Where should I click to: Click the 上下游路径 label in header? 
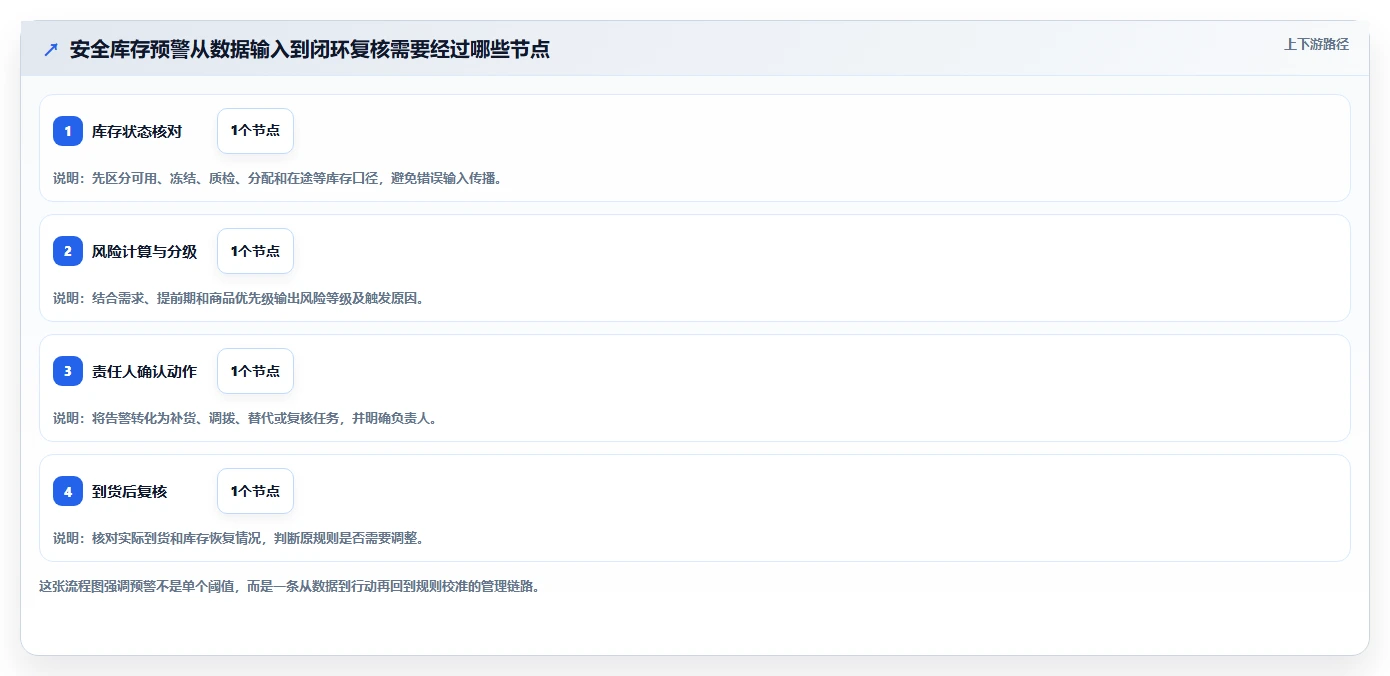[x=1316, y=44]
